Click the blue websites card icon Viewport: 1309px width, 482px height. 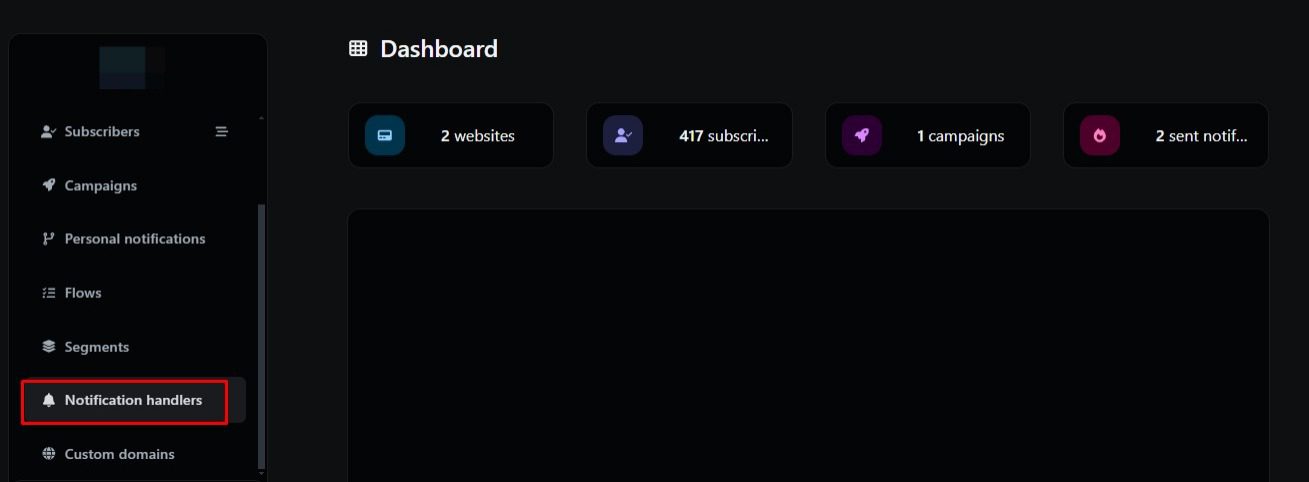point(385,136)
